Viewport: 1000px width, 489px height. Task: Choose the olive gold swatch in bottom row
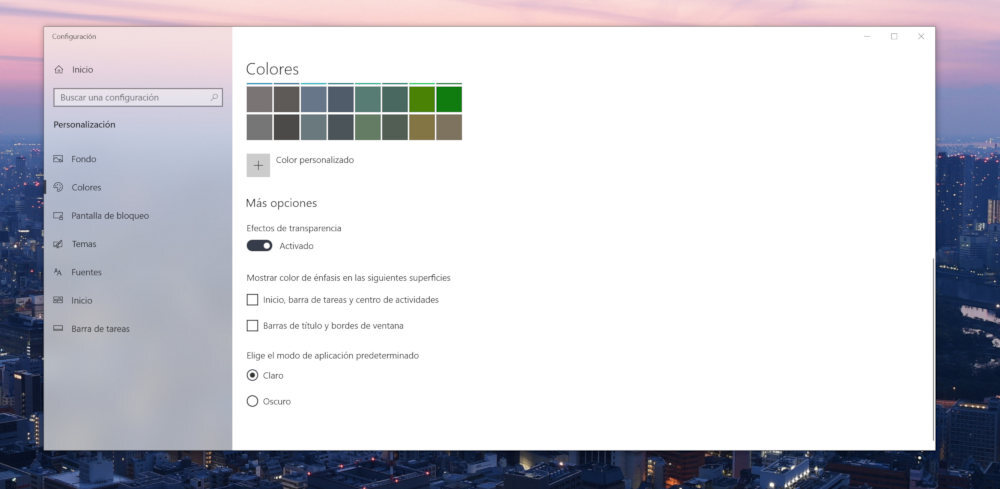422,127
